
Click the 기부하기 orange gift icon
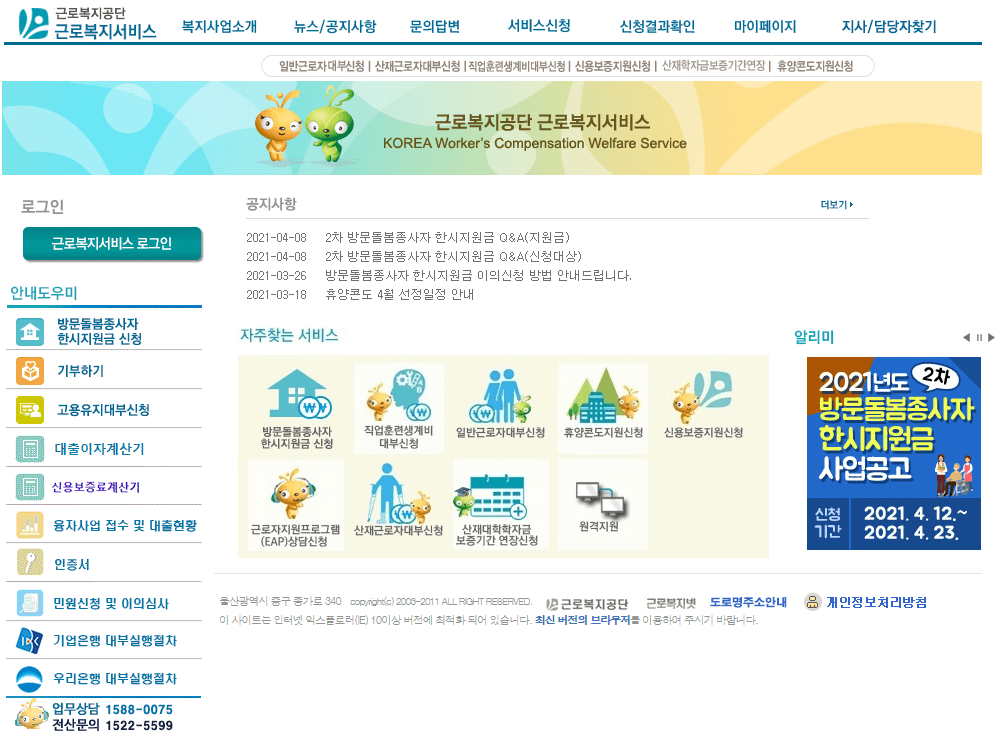coord(30,370)
